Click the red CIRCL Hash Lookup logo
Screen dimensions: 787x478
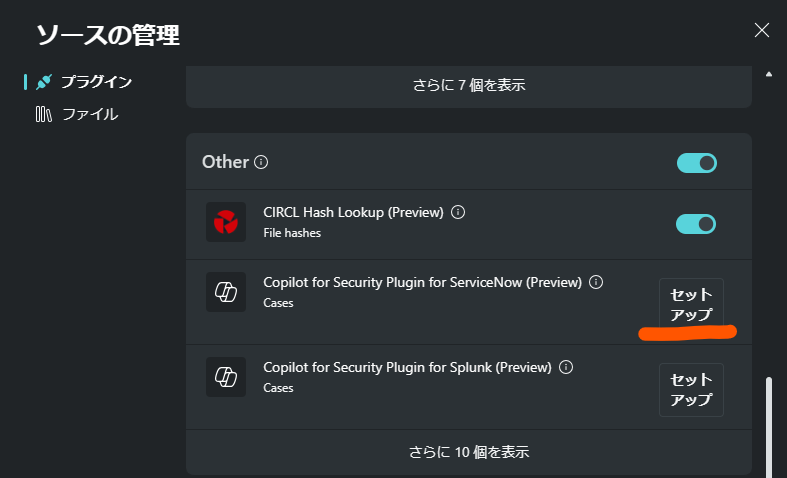[226, 222]
